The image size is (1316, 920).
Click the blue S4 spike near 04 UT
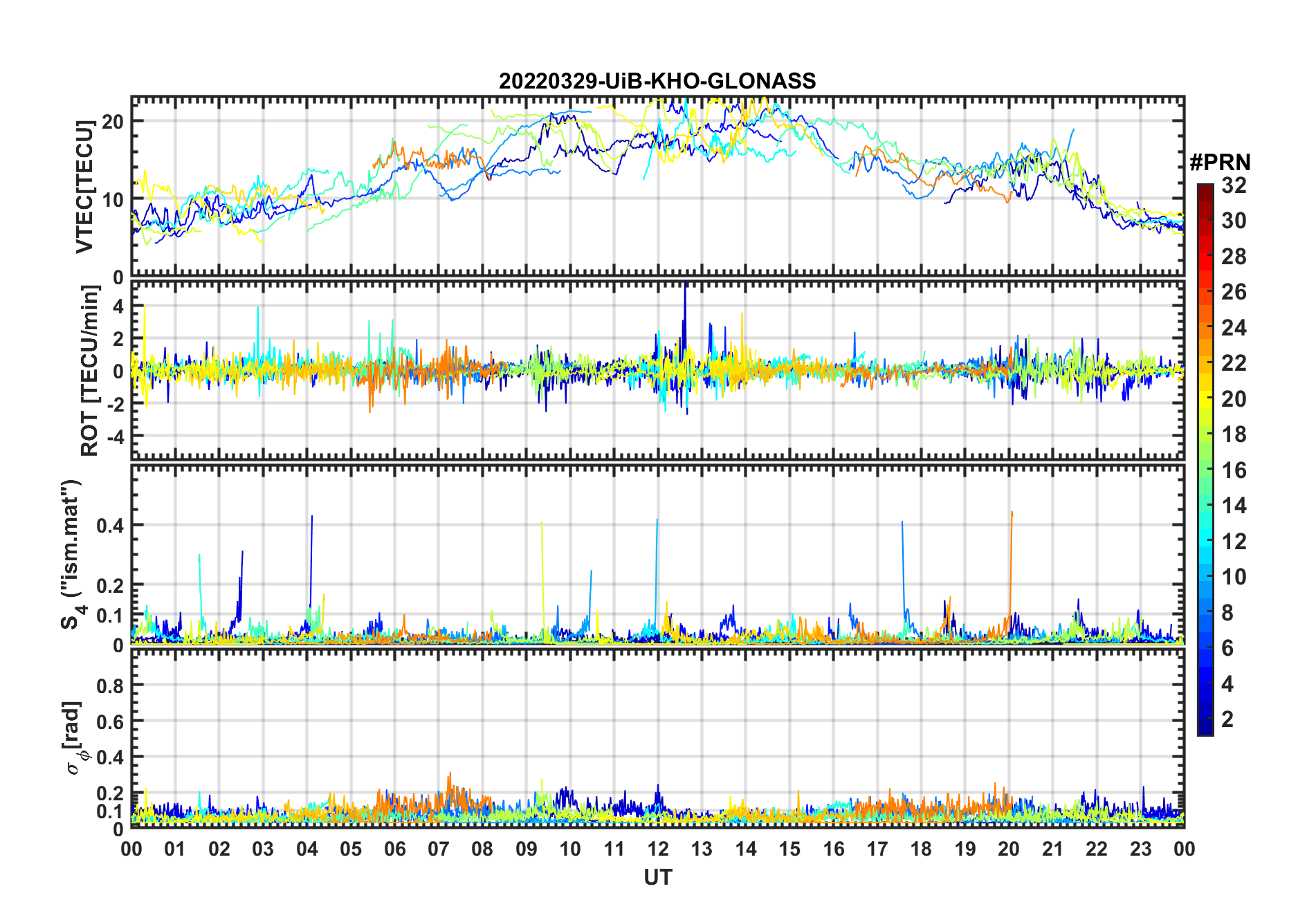click(x=311, y=564)
